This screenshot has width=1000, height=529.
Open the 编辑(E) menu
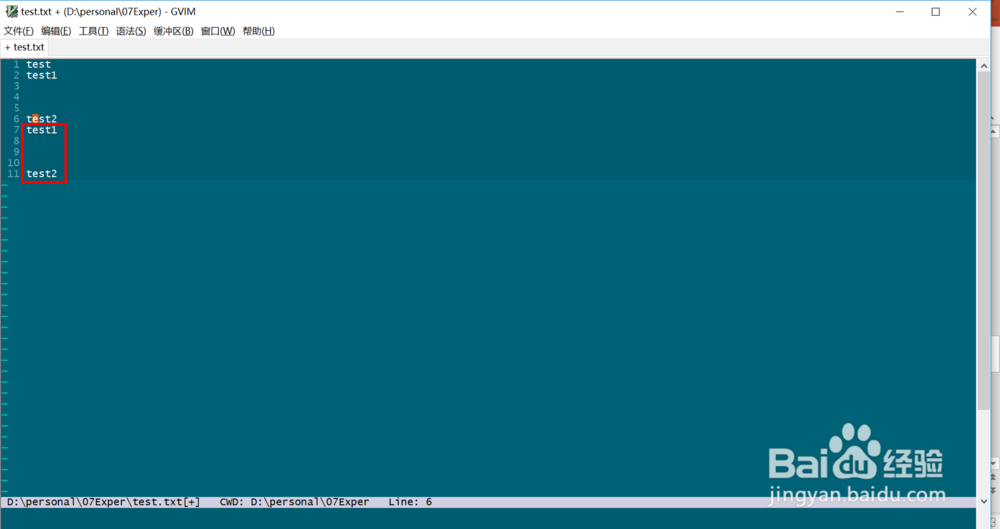(56, 31)
